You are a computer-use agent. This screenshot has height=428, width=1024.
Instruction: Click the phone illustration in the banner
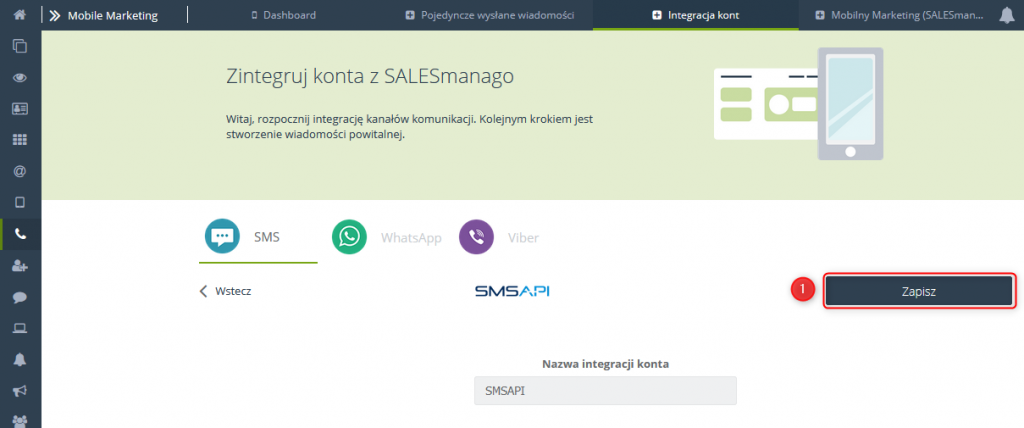pos(850,103)
